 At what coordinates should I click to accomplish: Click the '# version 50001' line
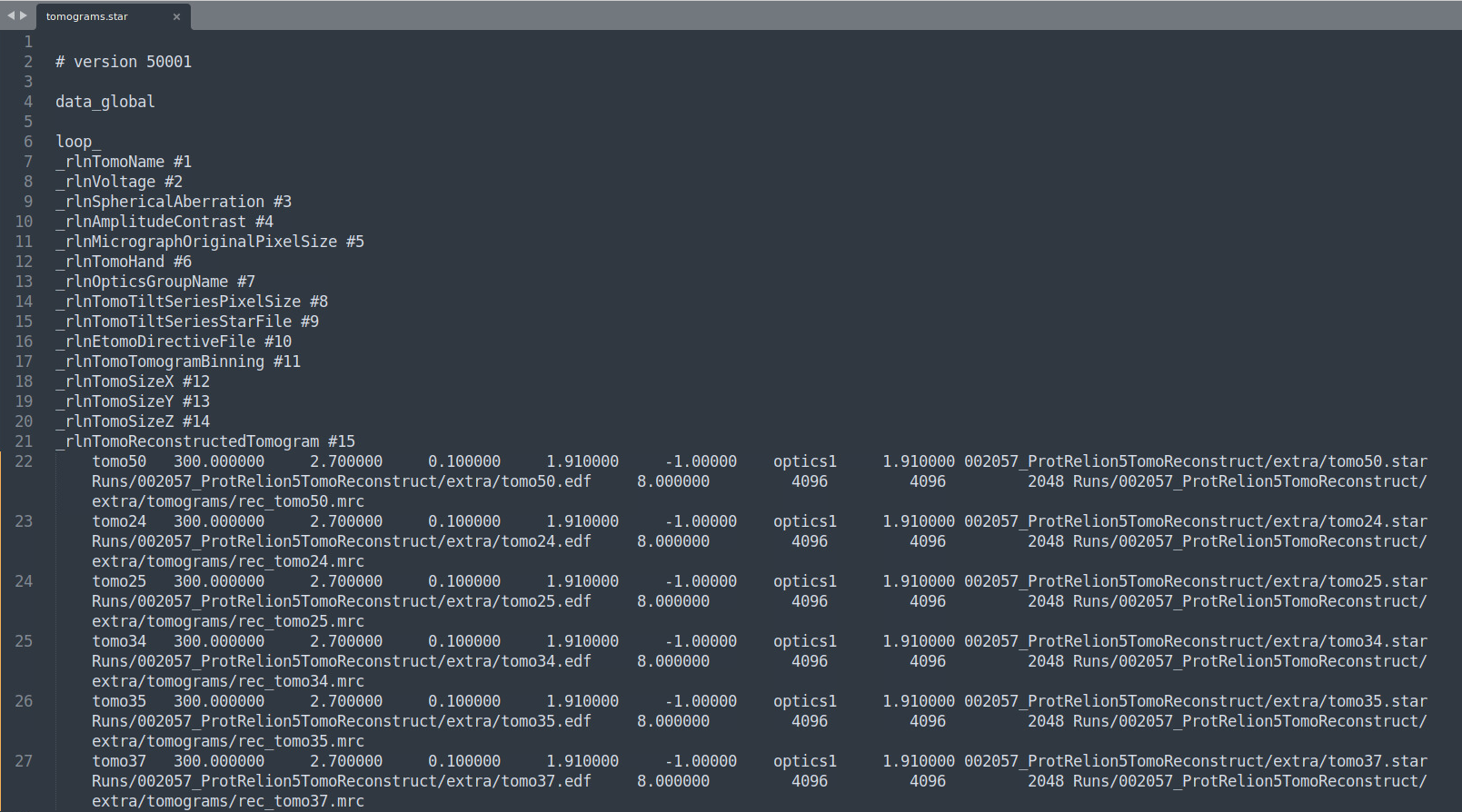[x=124, y=62]
